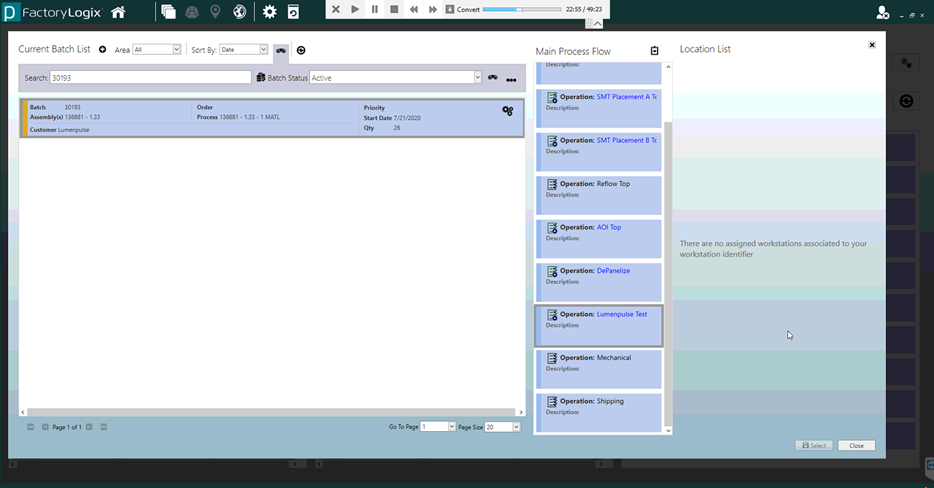Screen dimensions: 934x488
Task: Click the binoculars search icon next to Batch Status
Action: point(492,78)
